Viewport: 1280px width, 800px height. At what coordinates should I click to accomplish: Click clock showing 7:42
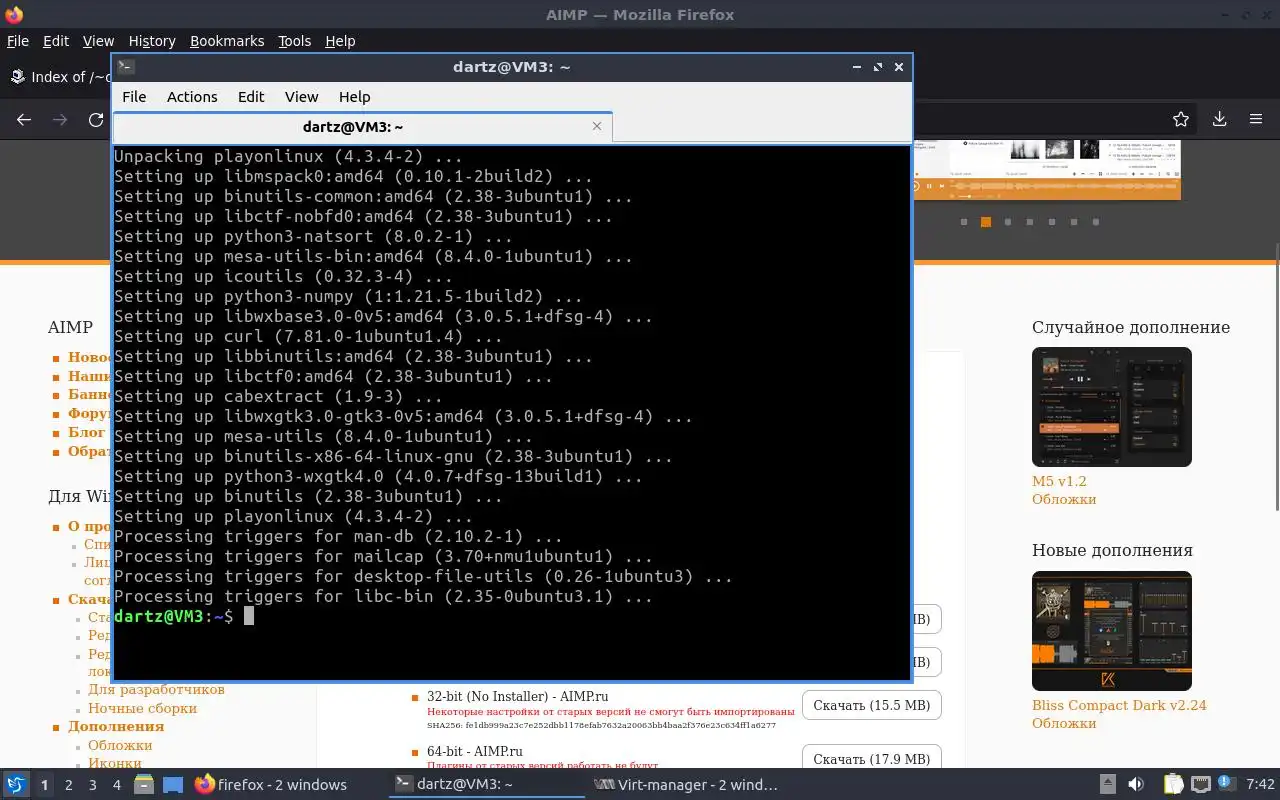[x=1261, y=785]
